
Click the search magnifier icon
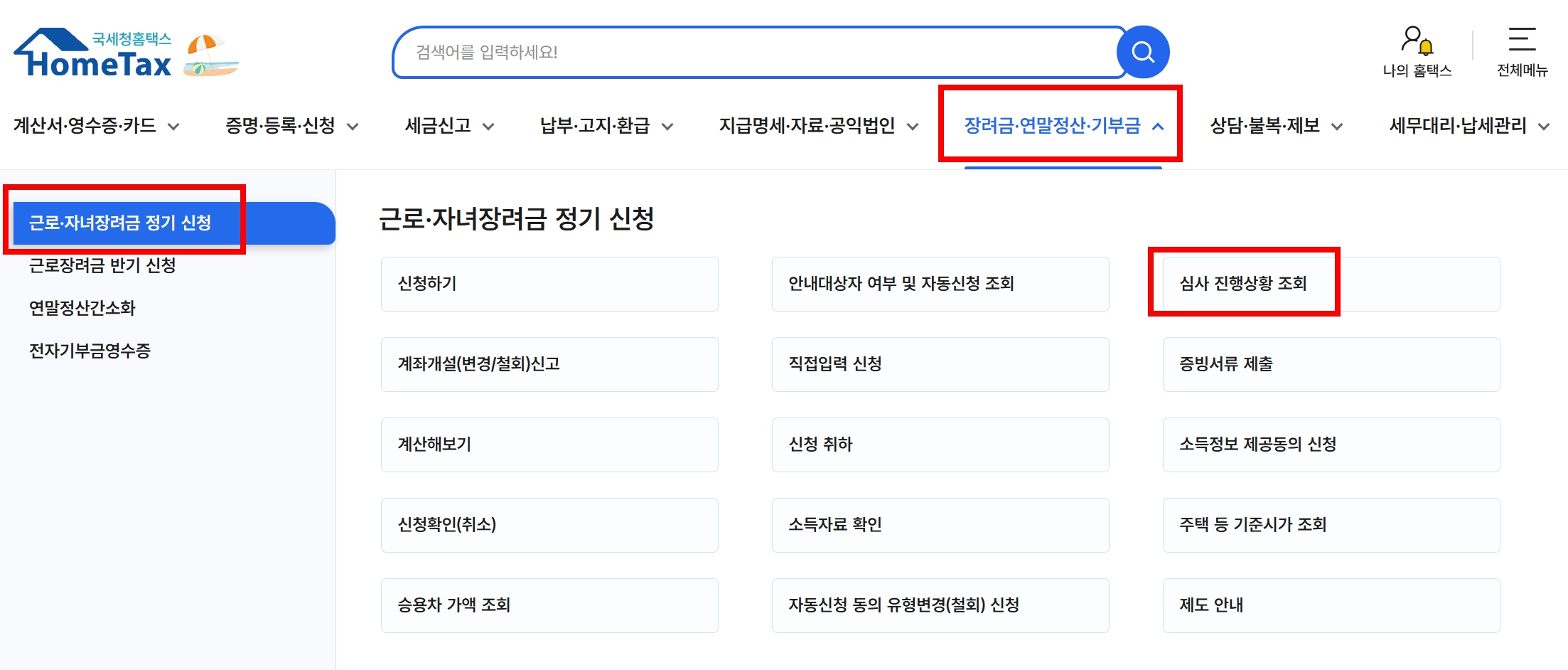[1142, 51]
